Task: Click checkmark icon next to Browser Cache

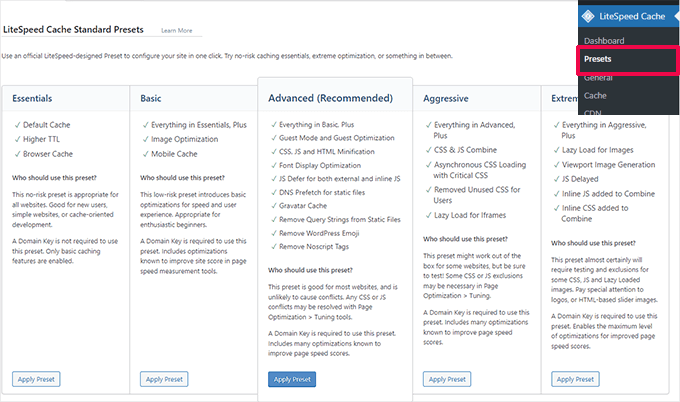Action: point(17,154)
